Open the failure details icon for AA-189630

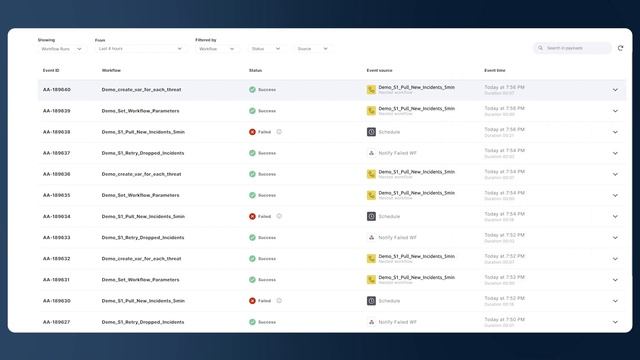(279, 301)
